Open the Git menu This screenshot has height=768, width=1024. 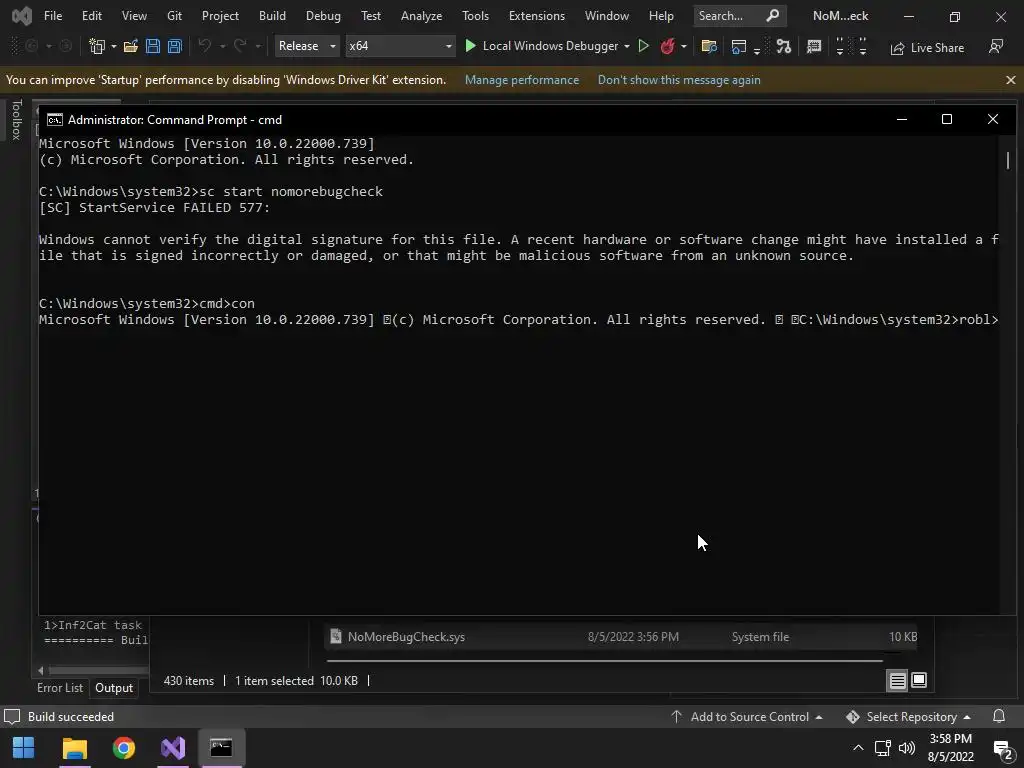pyautogui.click(x=174, y=16)
